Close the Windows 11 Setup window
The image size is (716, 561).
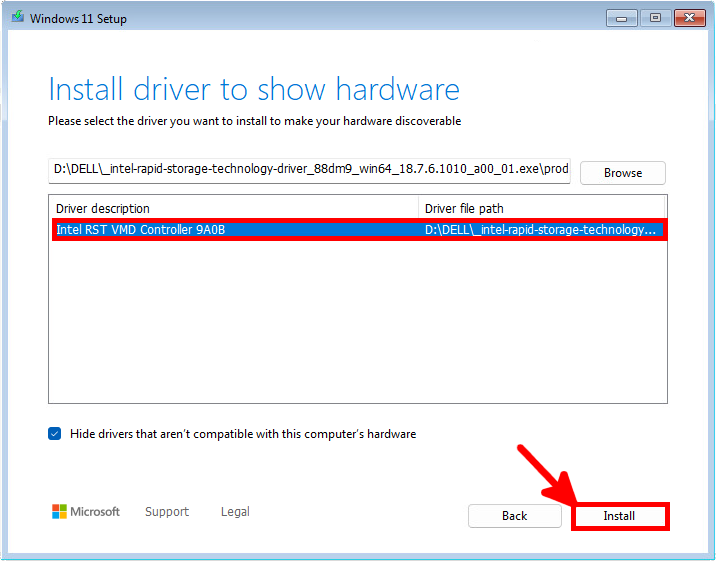[x=690, y=18]
